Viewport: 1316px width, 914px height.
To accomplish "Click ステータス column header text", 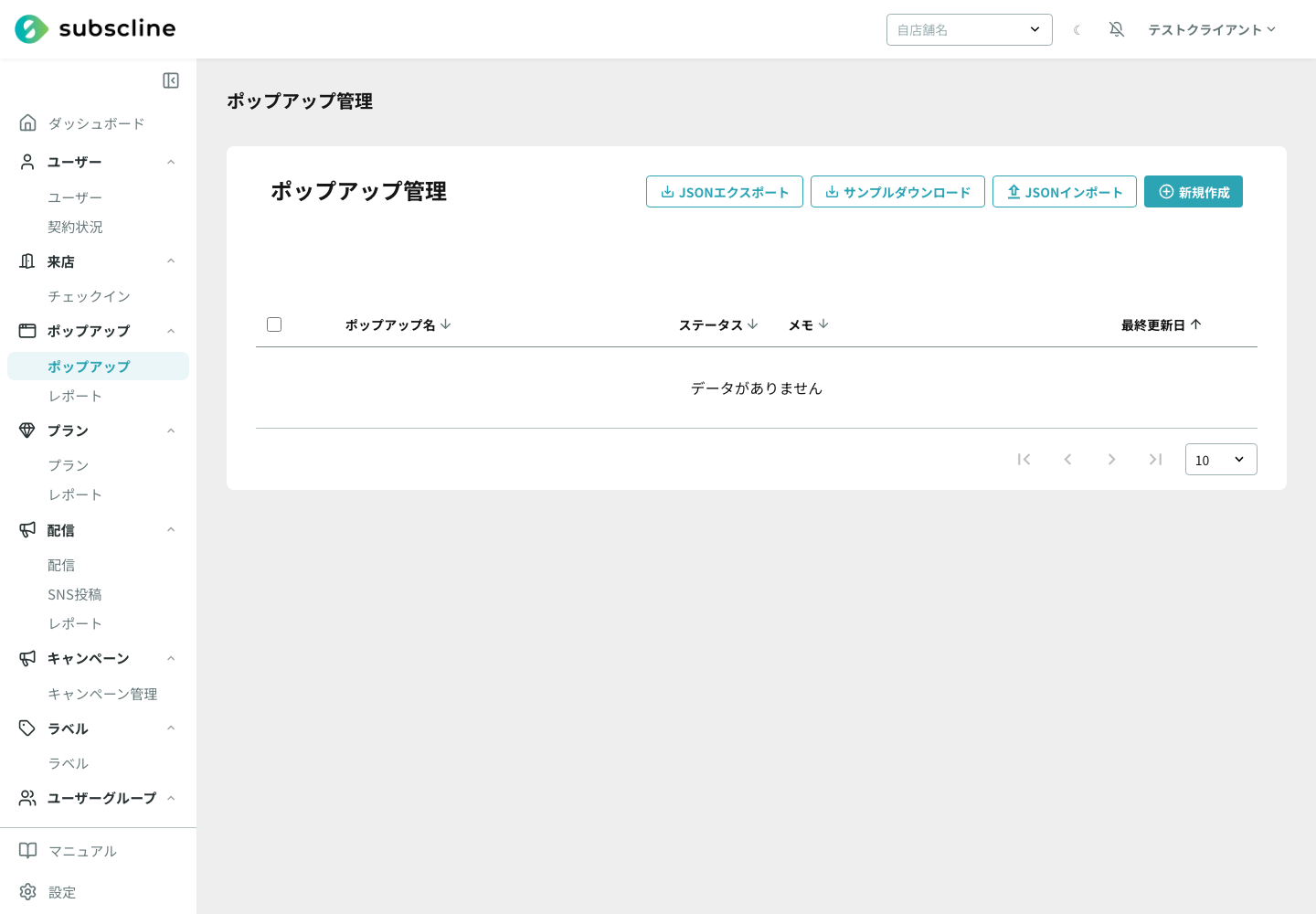I will (x=711, y=324).
